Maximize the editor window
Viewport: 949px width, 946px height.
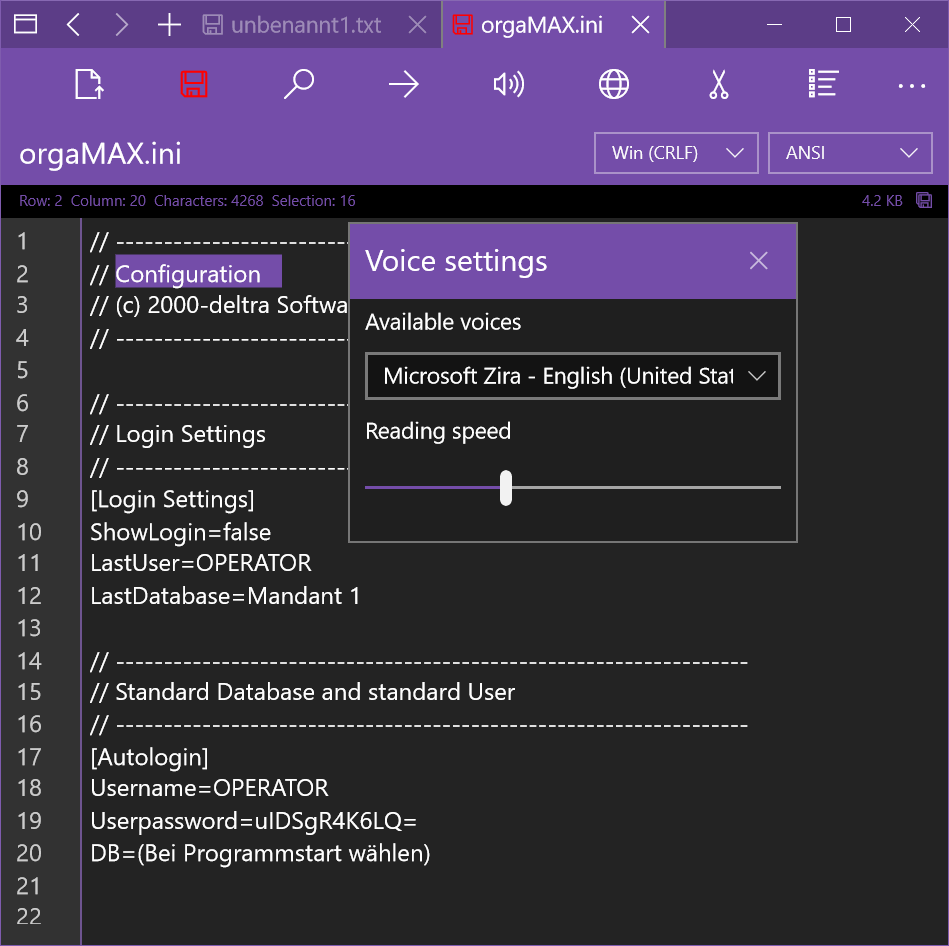(x=843, y=25)
